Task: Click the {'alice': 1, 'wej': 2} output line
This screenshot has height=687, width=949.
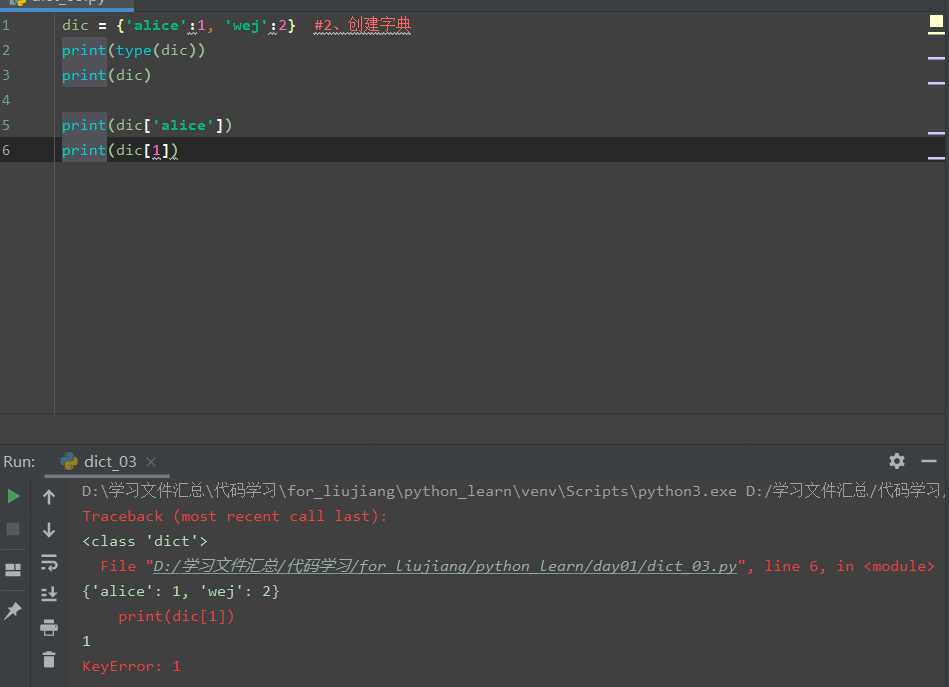Action: click(x=180, y=591)
